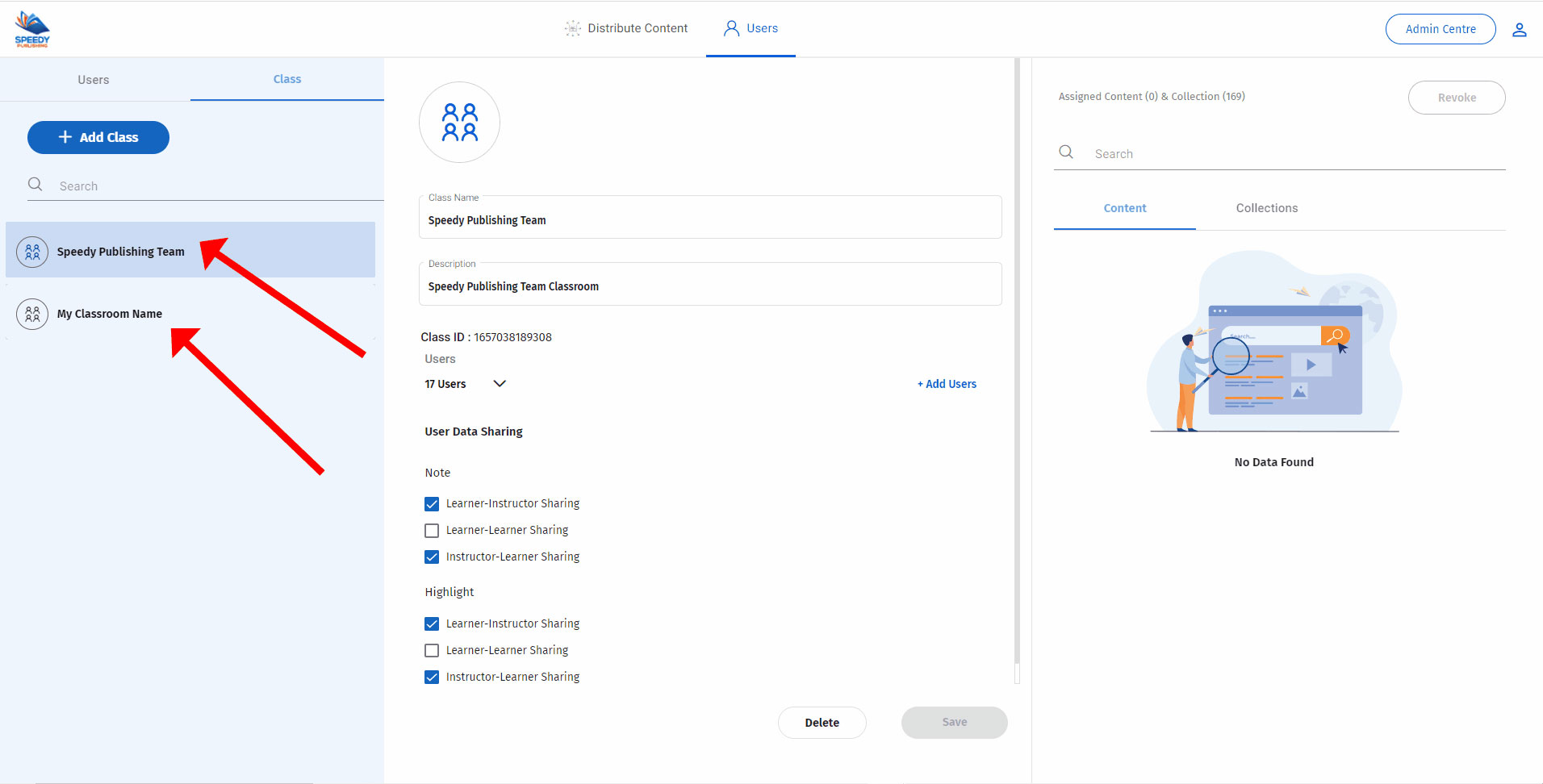Open the Users top navigation tab
The image size is (1543, 784).
coord(751,29)
